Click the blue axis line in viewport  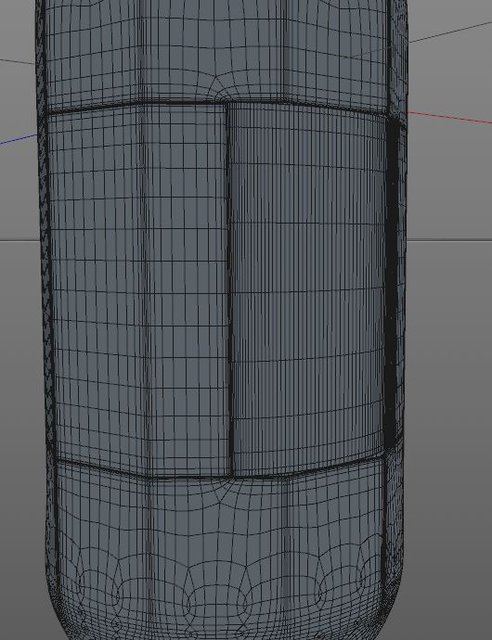(18, 139)
